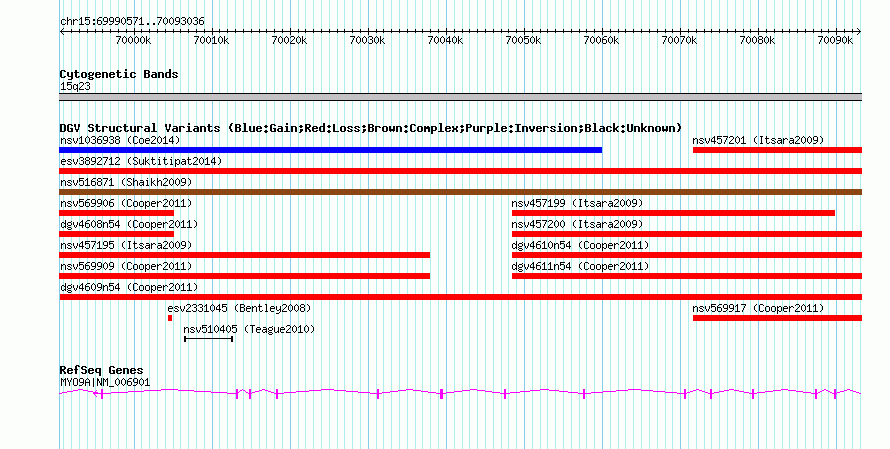Screen dimensions: 890x449
Task: Open the nsv1036938 (Coe2014) label
Action: (120, 140)
